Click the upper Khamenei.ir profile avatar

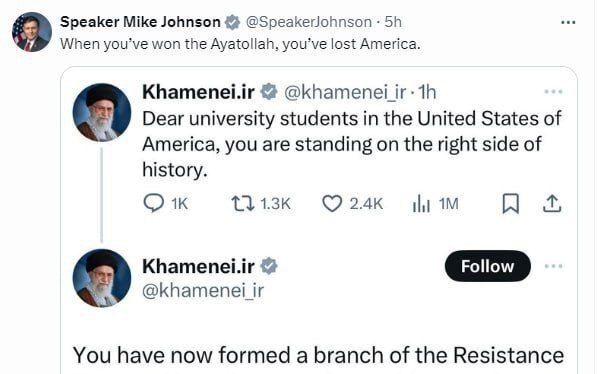[102, 112]
